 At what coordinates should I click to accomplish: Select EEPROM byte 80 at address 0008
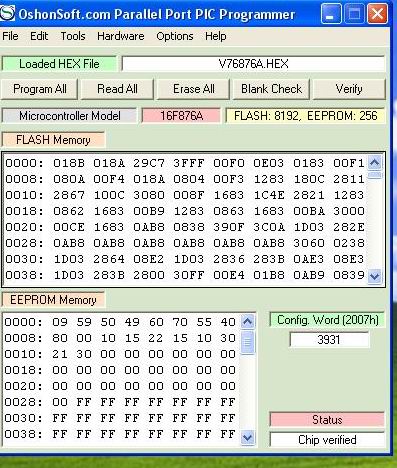click(x=60, y=338)
